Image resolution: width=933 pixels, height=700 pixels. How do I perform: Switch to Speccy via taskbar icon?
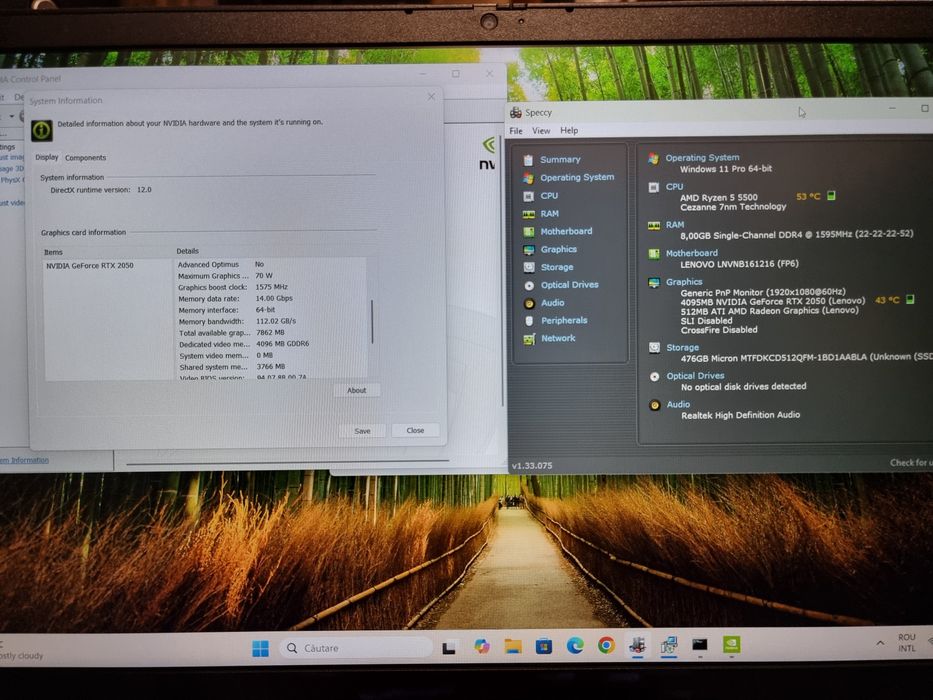coord(638,645)
